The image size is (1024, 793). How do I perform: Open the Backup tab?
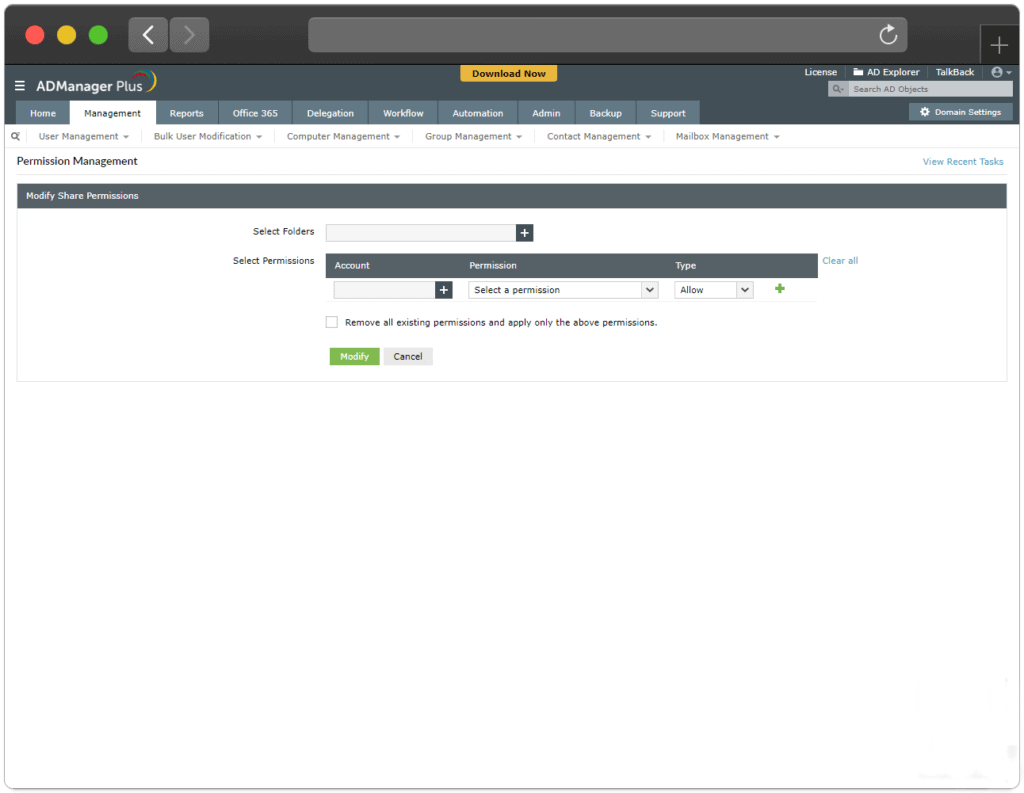click(605, 113)
